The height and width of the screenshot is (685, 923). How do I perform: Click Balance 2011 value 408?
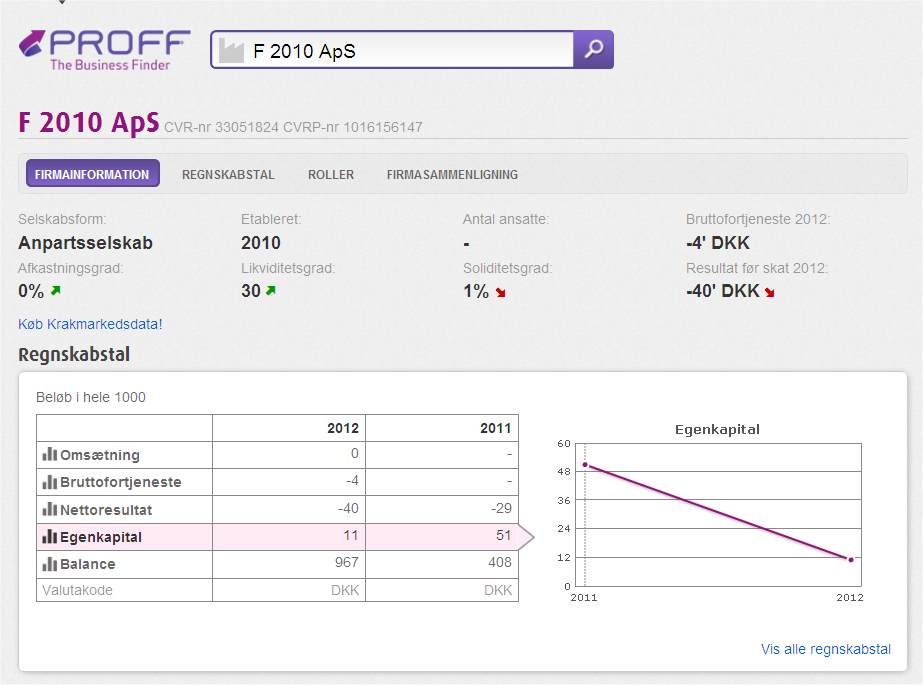point(500,562)
